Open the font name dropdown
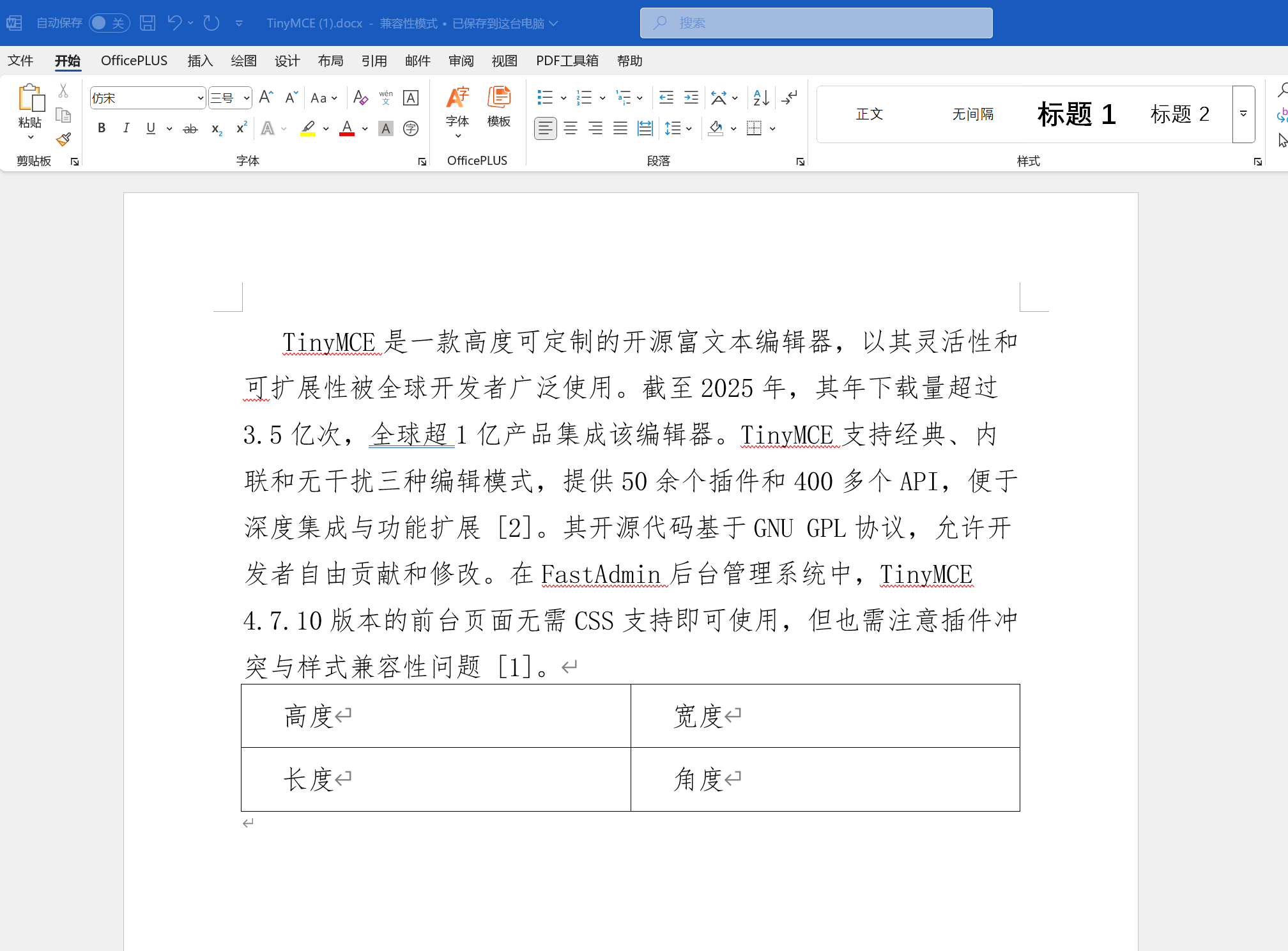The height and width of the screenshot is (951, 1288). coord(200,97)
